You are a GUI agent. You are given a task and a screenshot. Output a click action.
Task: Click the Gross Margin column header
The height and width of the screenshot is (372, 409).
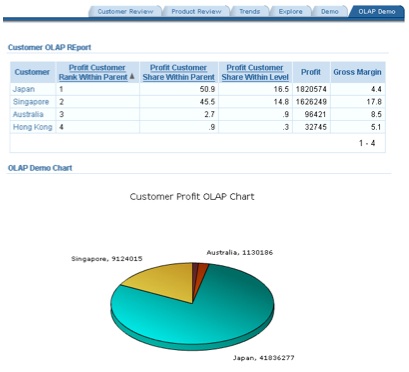(357, 72)
